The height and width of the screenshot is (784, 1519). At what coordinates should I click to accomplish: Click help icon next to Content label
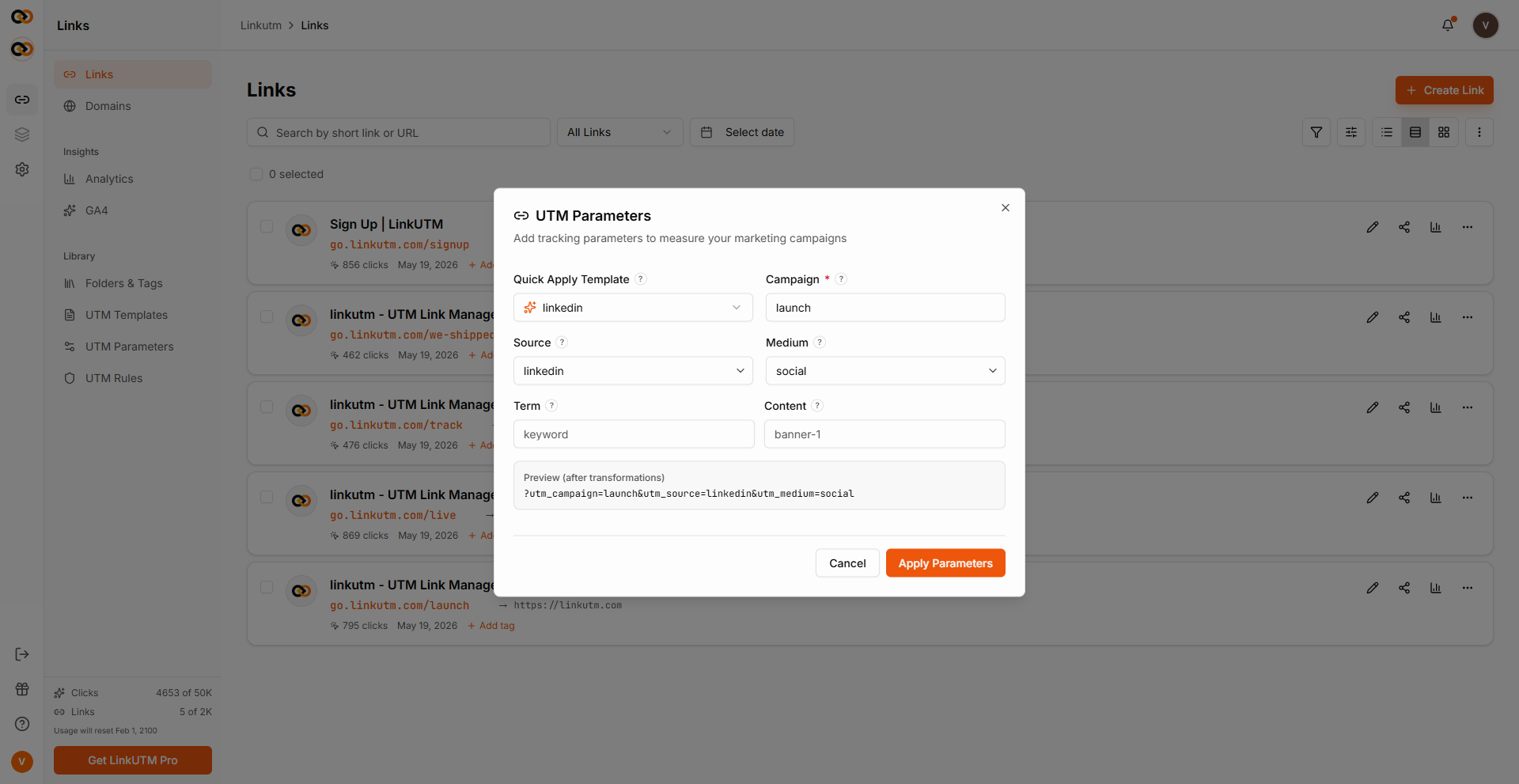pos(817,406)
